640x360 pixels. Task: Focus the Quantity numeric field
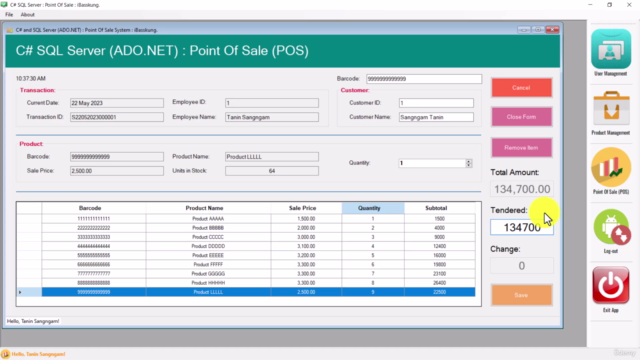pos(432,163)
